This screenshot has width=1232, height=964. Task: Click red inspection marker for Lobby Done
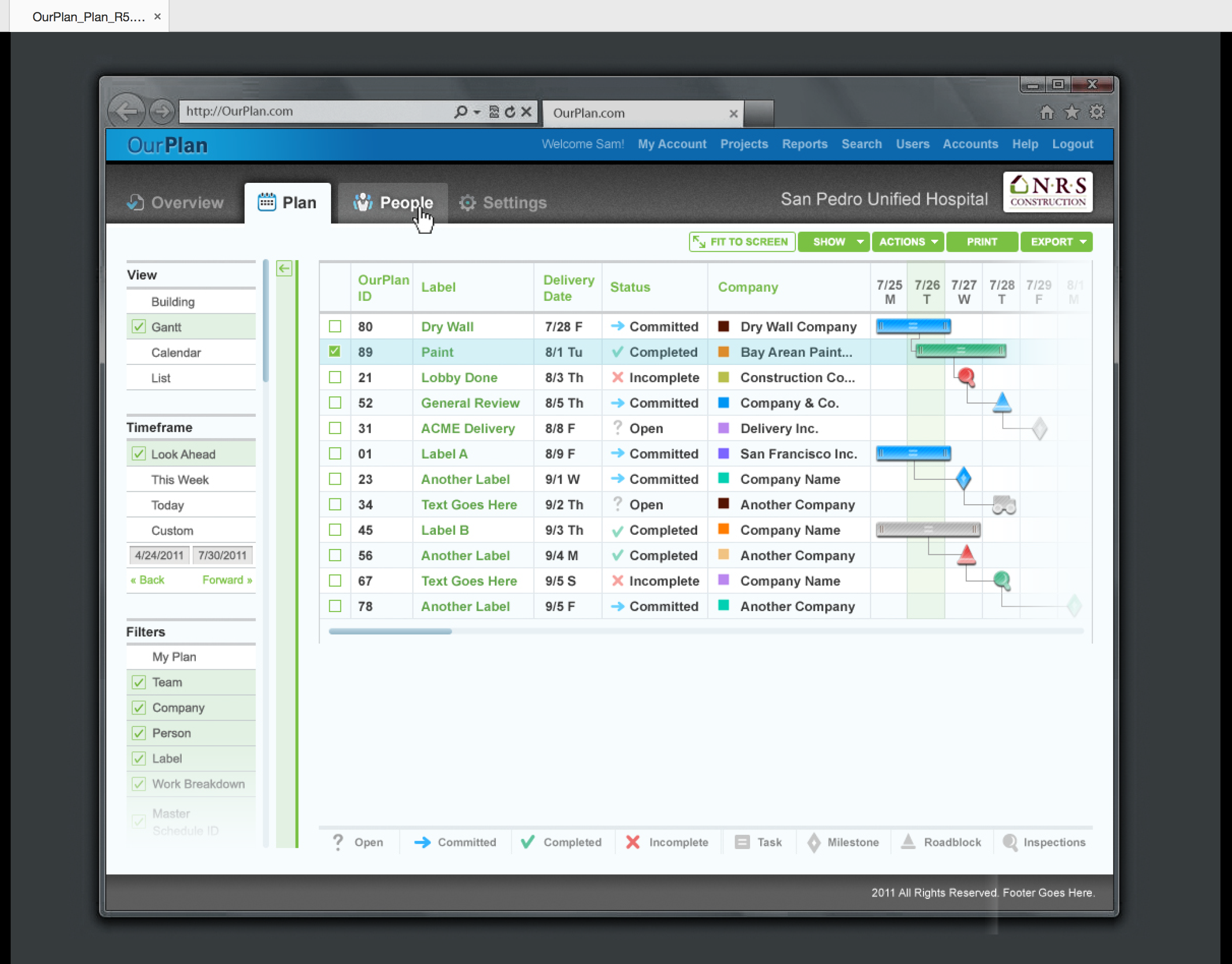pos(966,376)
